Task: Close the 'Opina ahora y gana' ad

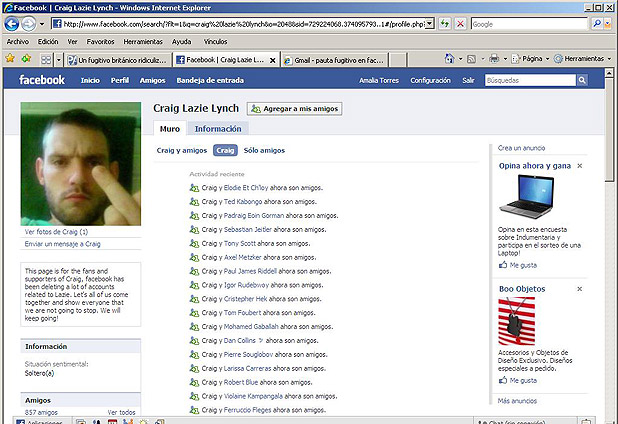Action: pos(579,166)
